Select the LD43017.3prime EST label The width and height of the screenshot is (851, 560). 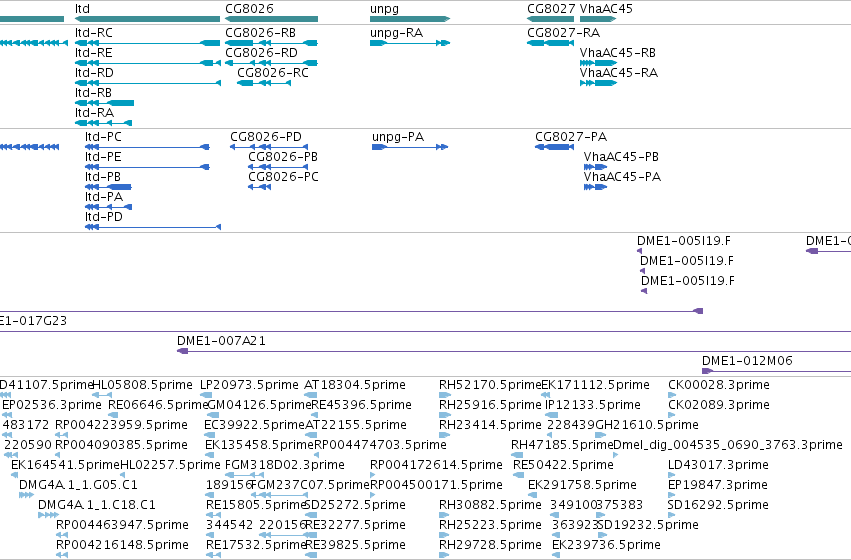pyautogui.click(x=718, y=465)
